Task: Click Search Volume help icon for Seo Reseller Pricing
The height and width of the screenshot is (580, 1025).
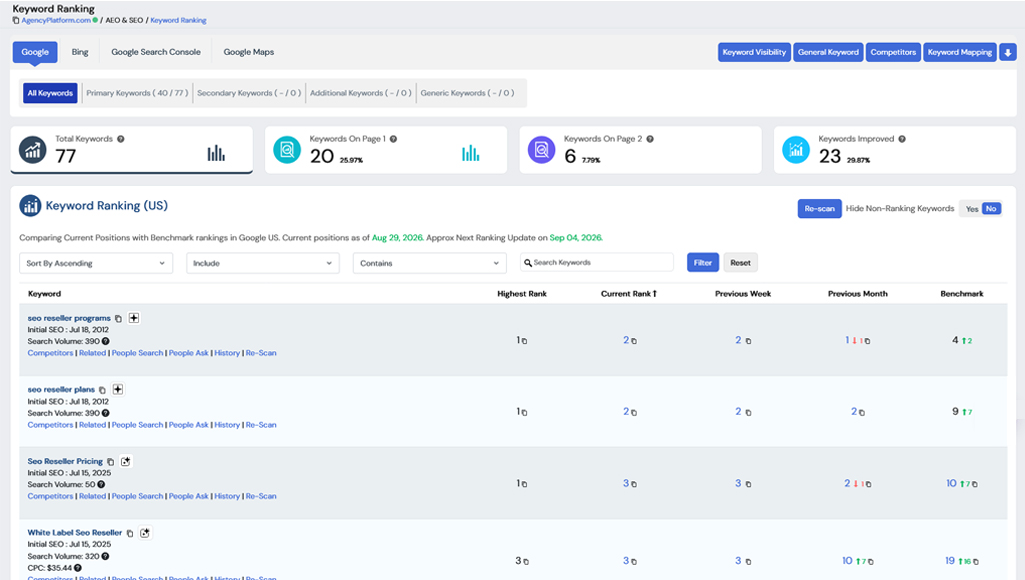Action: pyautogui.click(x=101, y=485)
